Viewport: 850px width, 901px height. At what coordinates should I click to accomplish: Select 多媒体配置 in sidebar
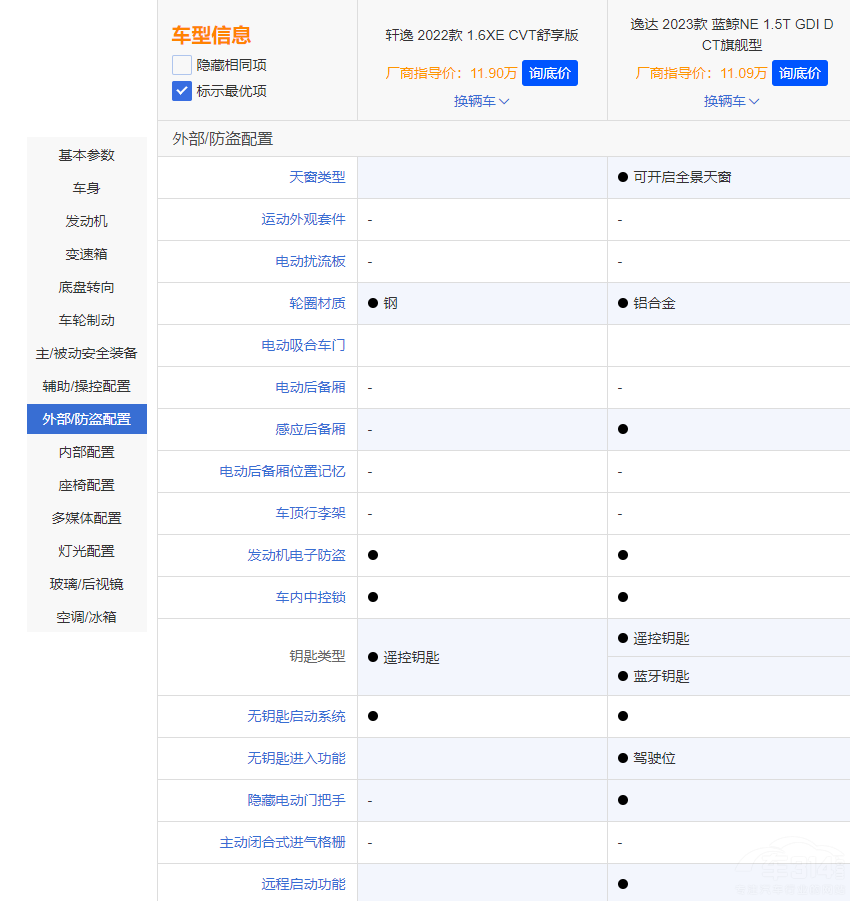click(87, 518)
